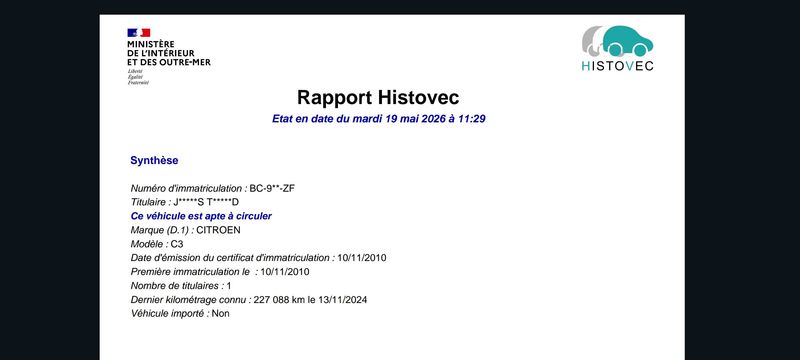Image resolution: width=800 pixels, height=360 pixels.
Task: Click the HISTOVEC wordmark under the car
Action: [x=617, y=66]
